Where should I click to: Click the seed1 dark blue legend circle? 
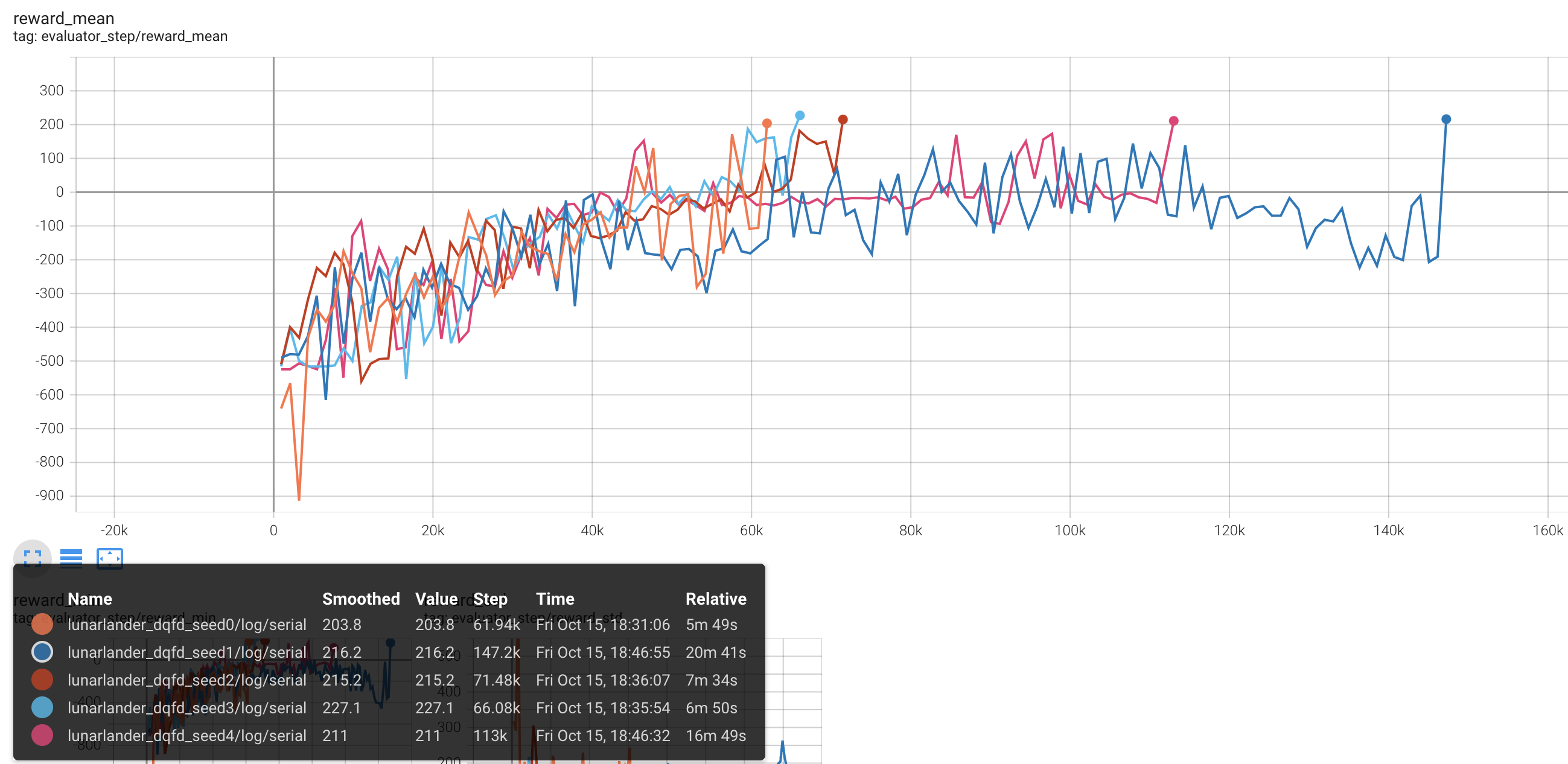42,652
